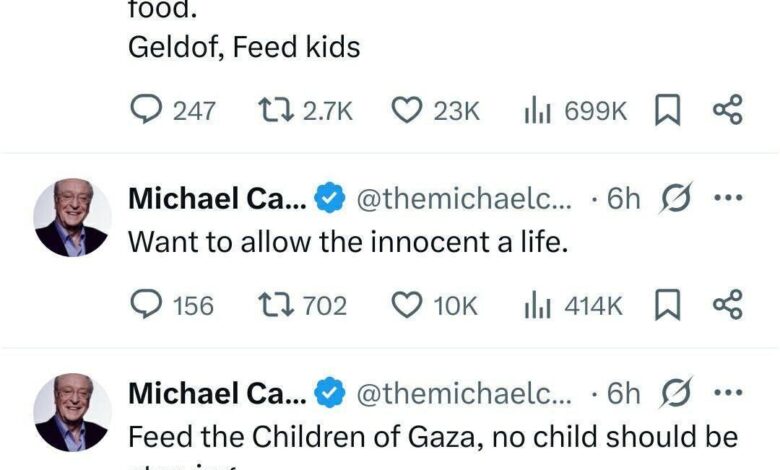Reply to the tweet with 156 comments

(148, 305)
